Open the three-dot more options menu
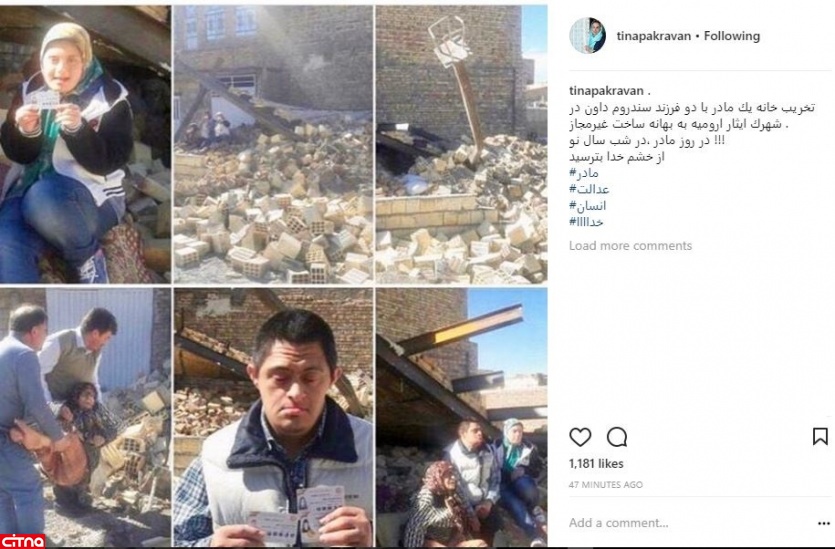 (823, 523)
